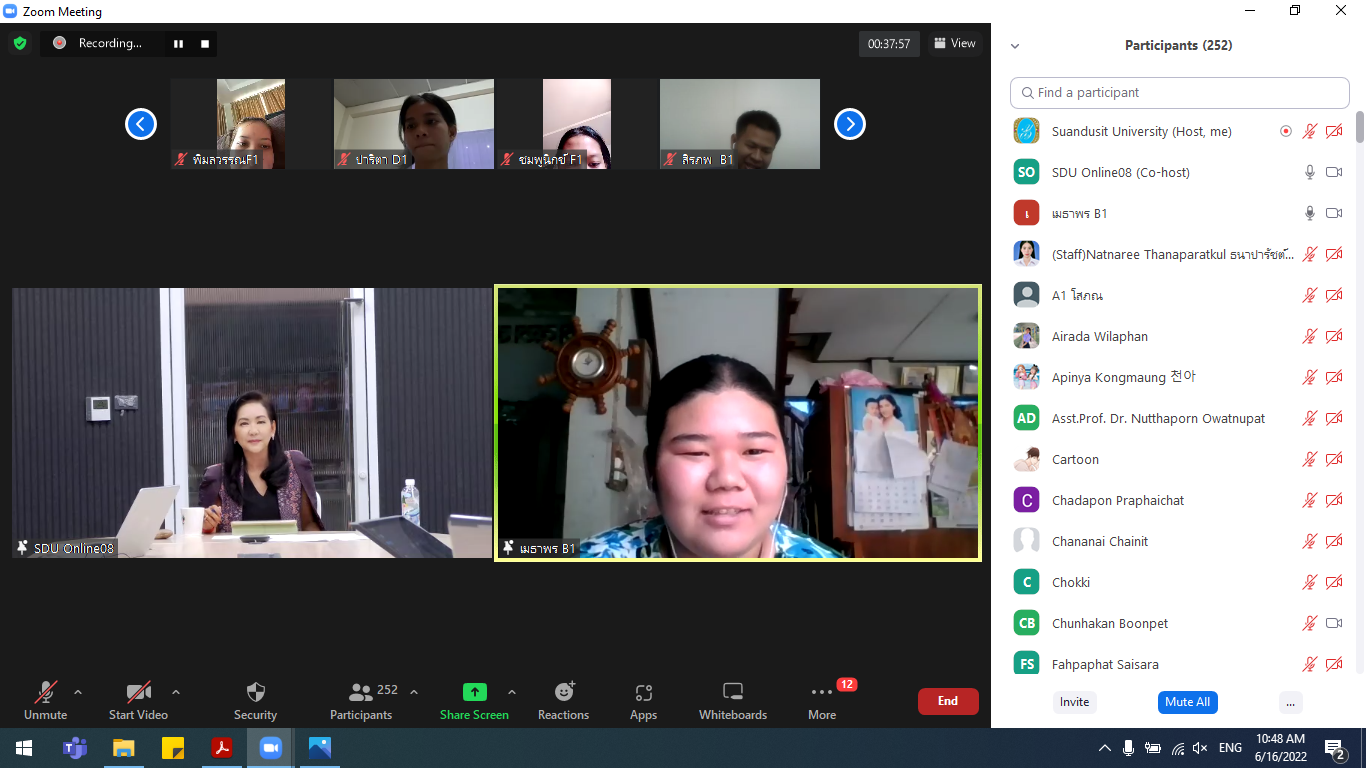The height and width of the screenshot is (768, 1366).
Task: Click the Find a participant search field
Action: click(1180, 92)
